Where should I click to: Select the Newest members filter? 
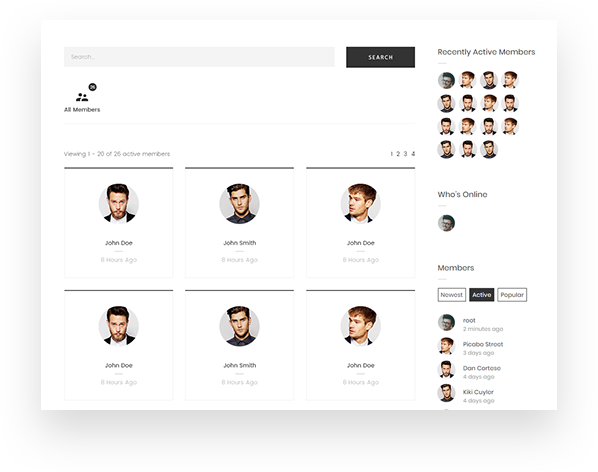[x=452, y=295]
